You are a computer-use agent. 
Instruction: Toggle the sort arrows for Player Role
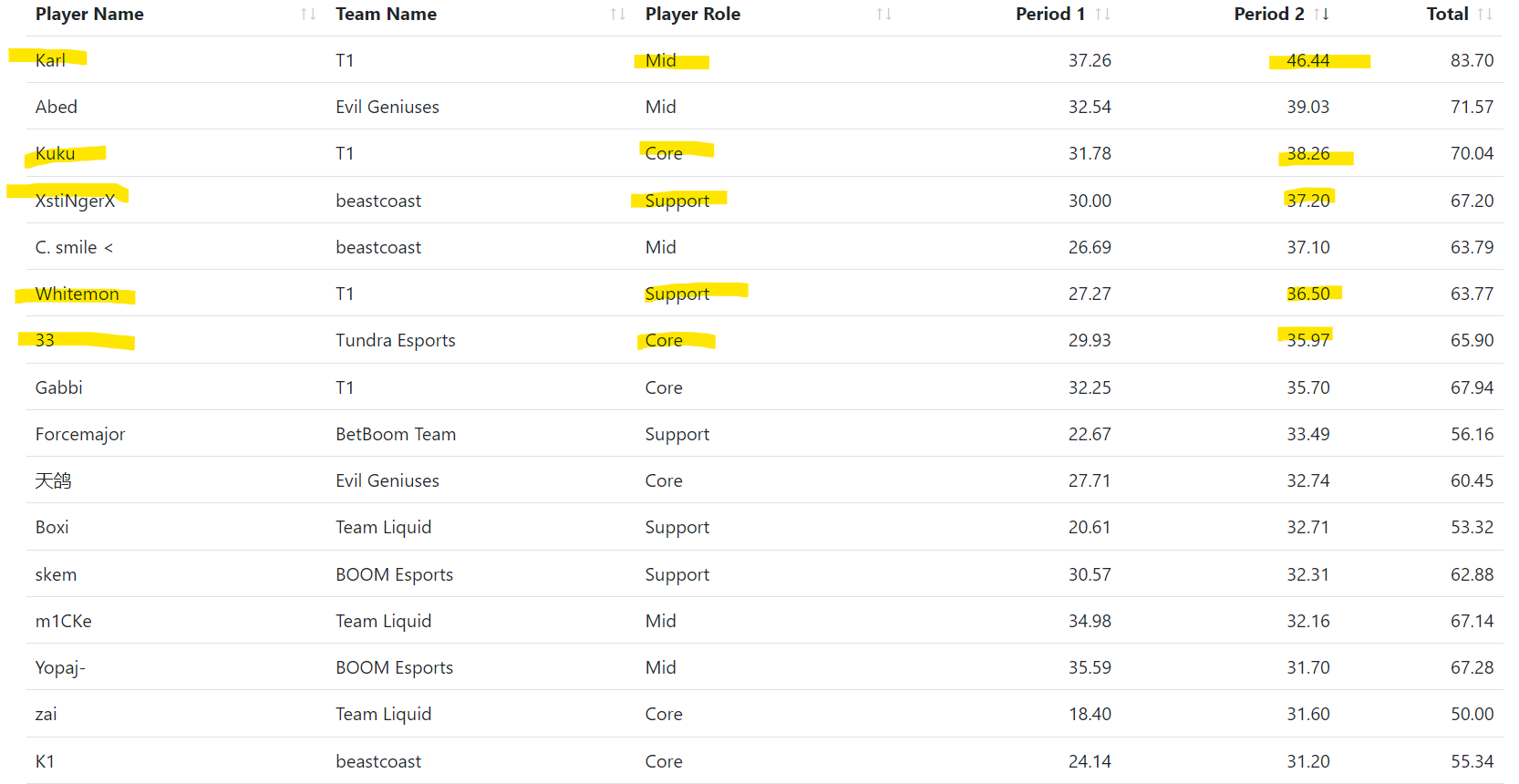(x=883, y=15)
